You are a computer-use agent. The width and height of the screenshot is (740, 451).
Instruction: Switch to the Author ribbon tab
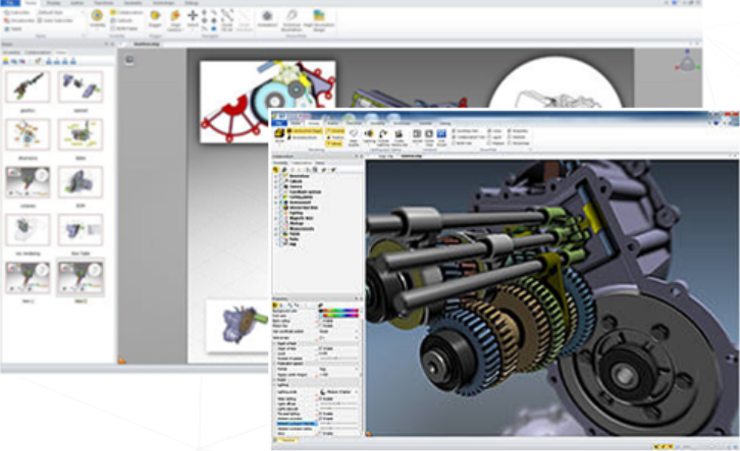click(x=76, y=3)
